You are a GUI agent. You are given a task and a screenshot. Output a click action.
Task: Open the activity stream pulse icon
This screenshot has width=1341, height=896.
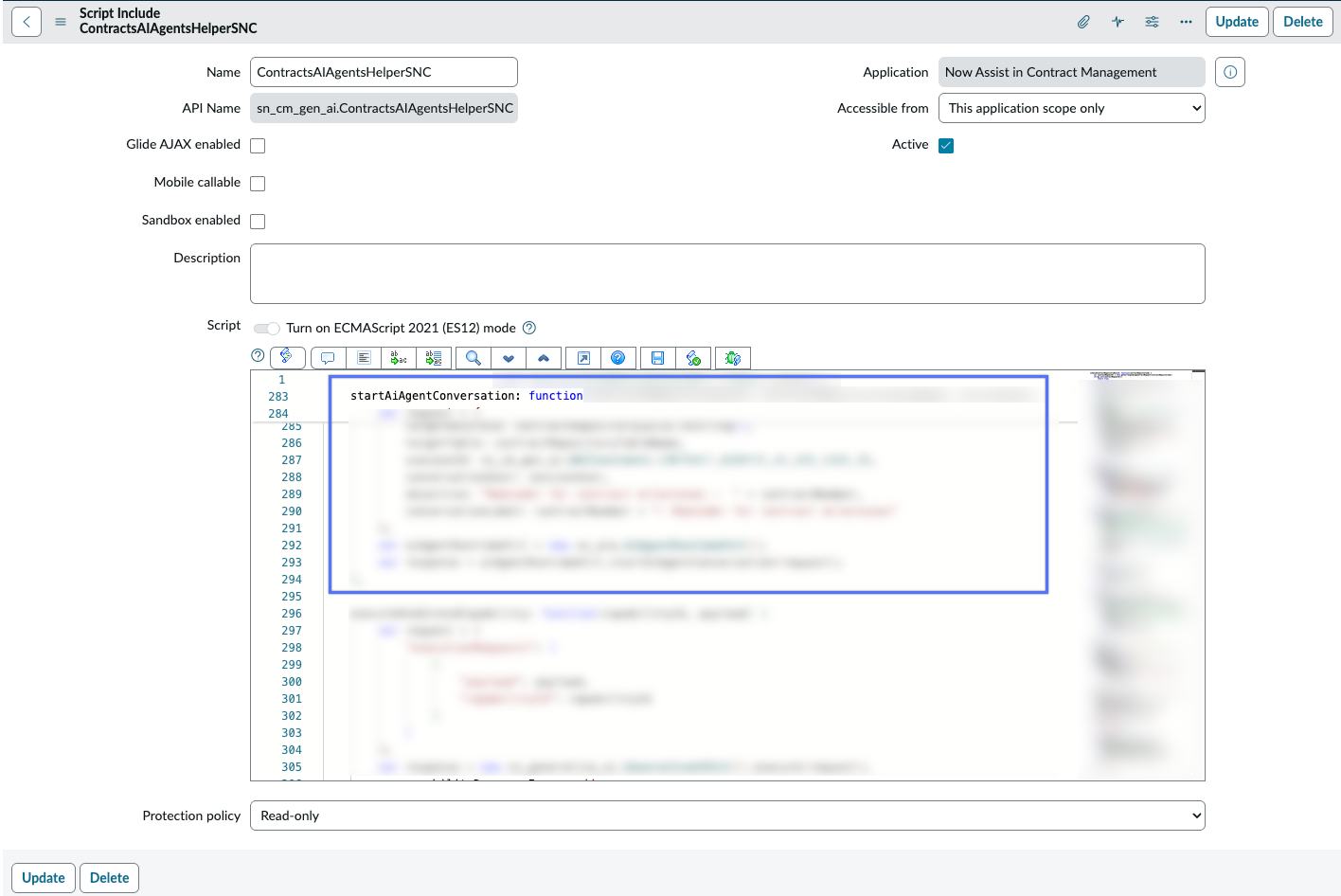tap(1117, 22)
